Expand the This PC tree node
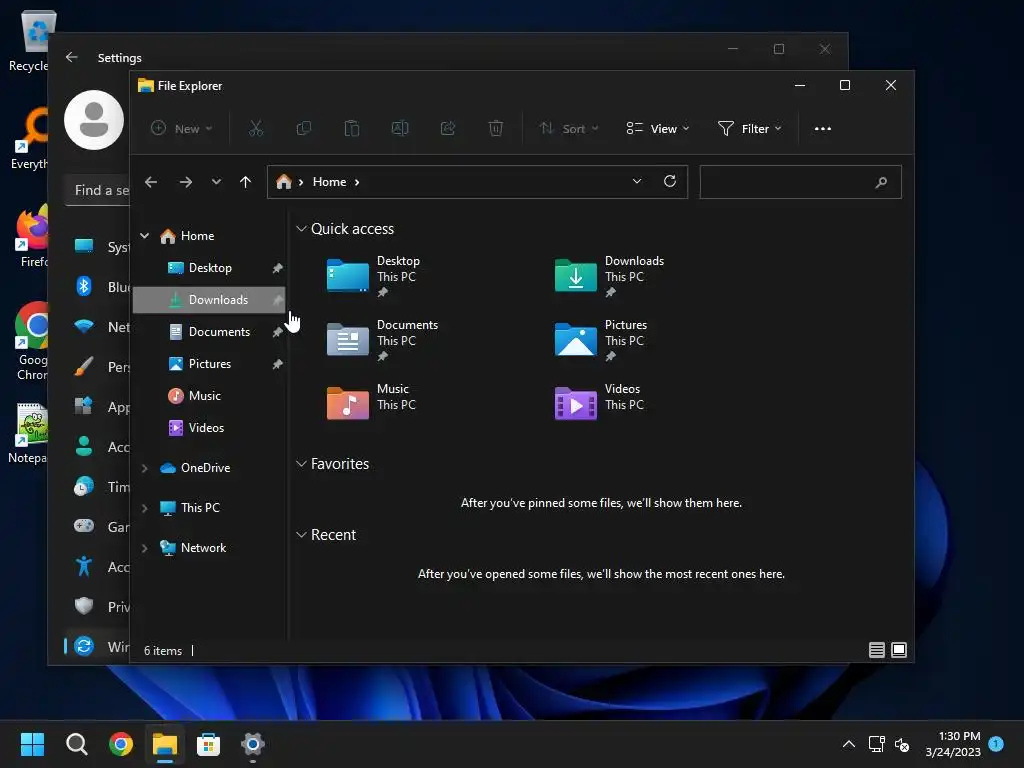1024x768 pixels. pyautogui.click(x=145, y=507)
